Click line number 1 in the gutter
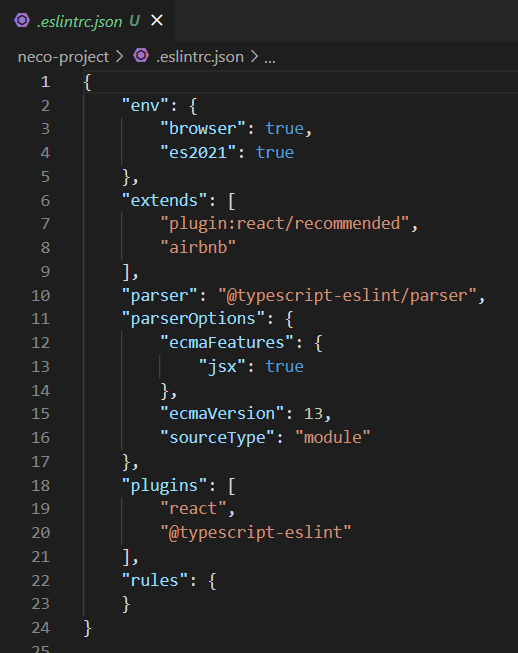518x653 pixels. pos(45,82)
